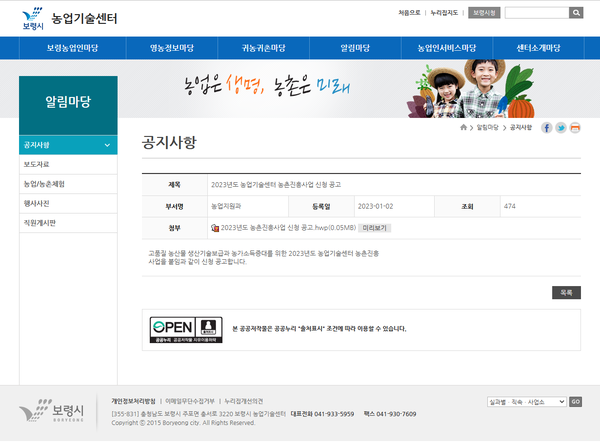Download the 2023년도 농촌진흥사업 신청 공고 hwp file

click(x=289, y=228)
